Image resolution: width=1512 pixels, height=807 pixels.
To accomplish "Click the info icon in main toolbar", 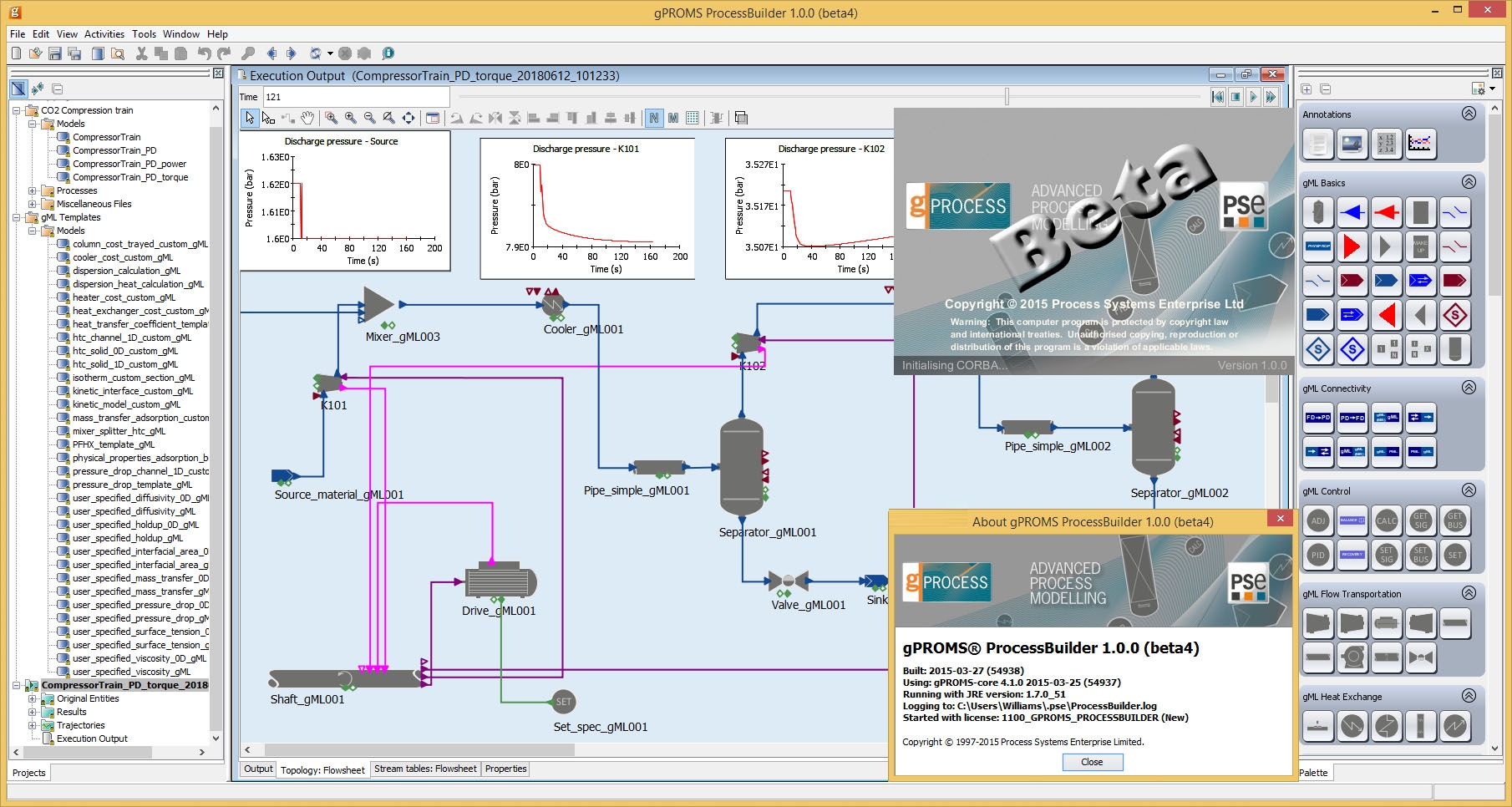I will coord(388,53).
